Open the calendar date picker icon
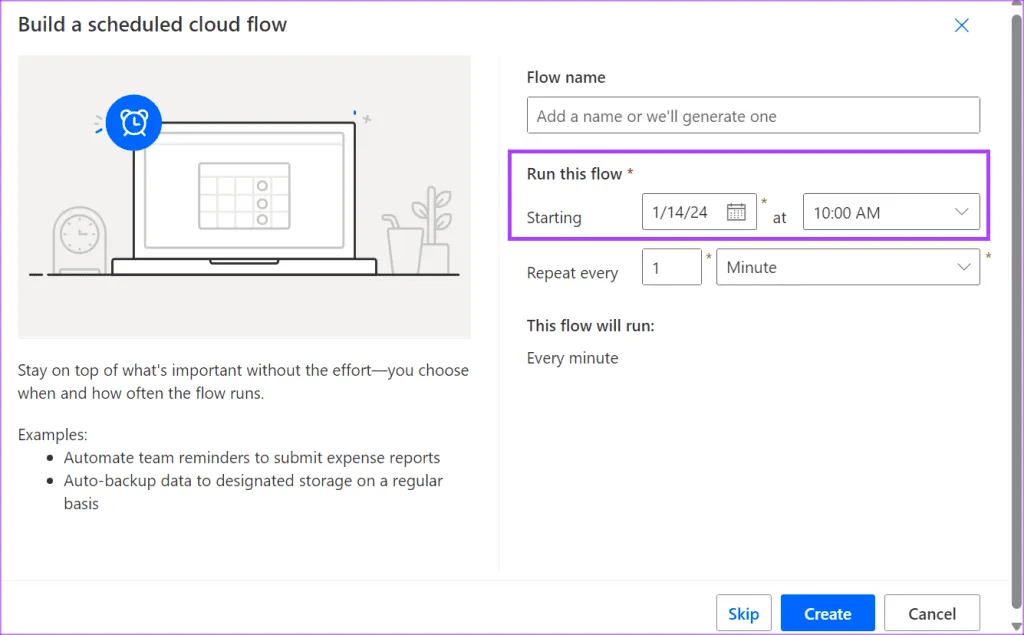The image size is (1024, 635). 736,212
